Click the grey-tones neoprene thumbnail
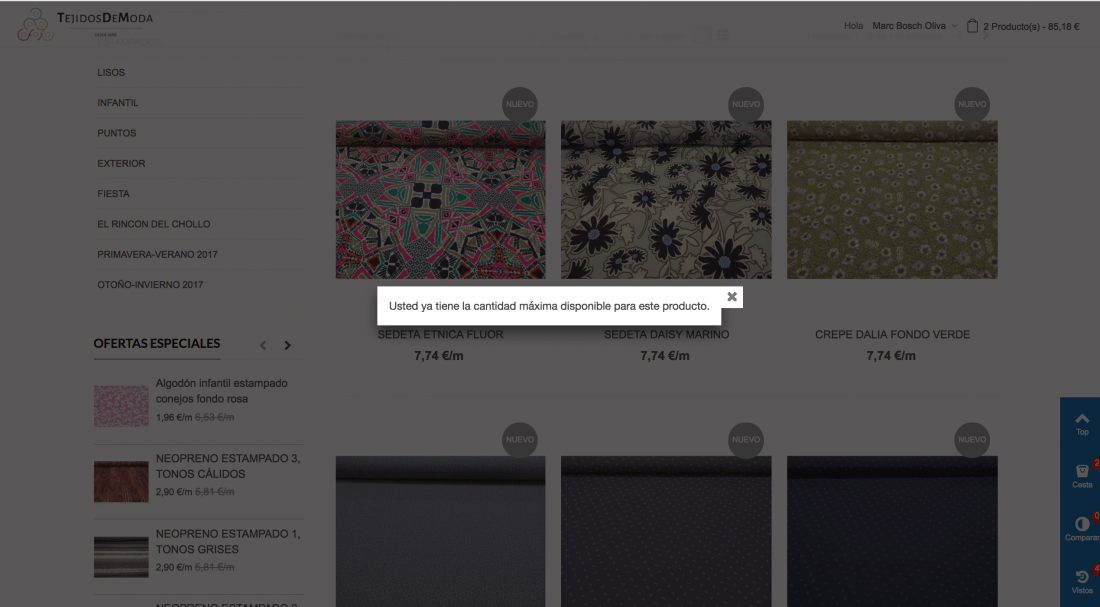Screen dimensions: 1100x607 (121, 556)
